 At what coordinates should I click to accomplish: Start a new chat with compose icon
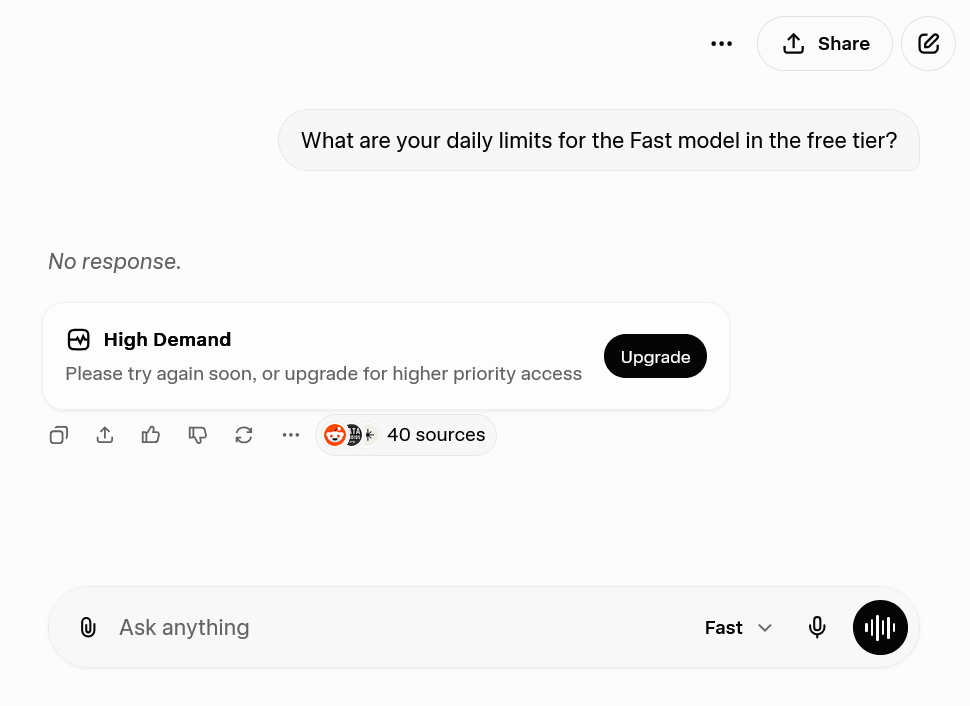pyautogui.click(x=928, y=44)
